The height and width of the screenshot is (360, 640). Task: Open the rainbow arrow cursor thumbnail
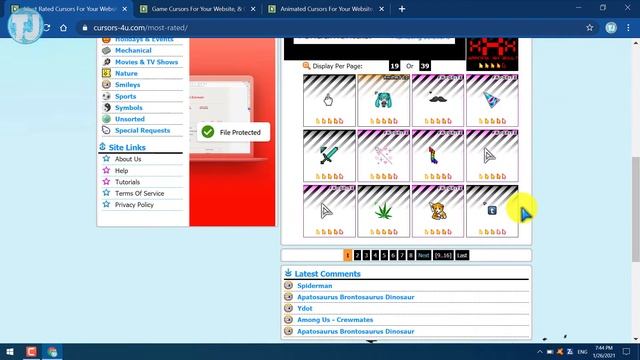click(438, 156)
